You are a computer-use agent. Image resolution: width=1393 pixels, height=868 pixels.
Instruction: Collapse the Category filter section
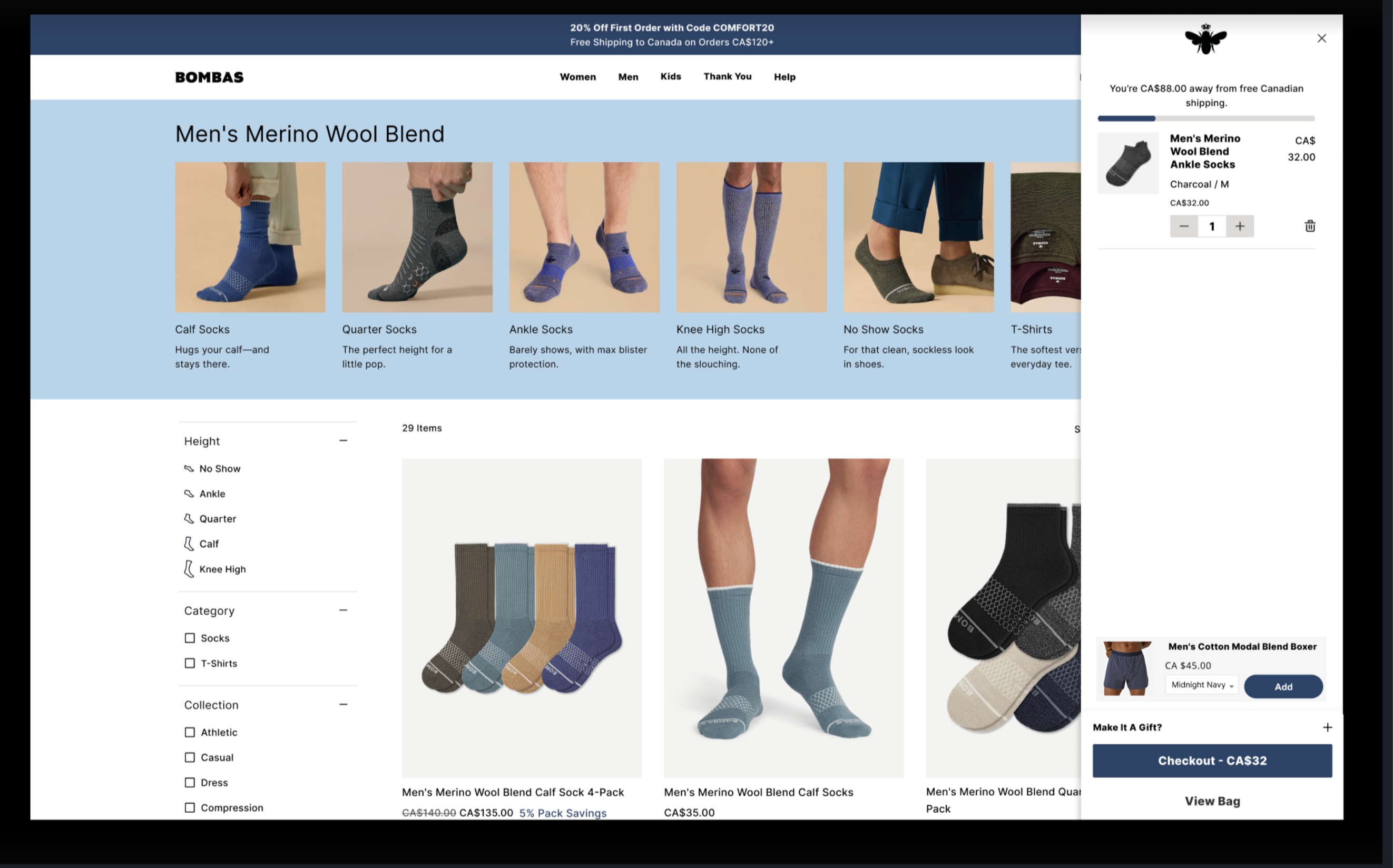[344, 610]
